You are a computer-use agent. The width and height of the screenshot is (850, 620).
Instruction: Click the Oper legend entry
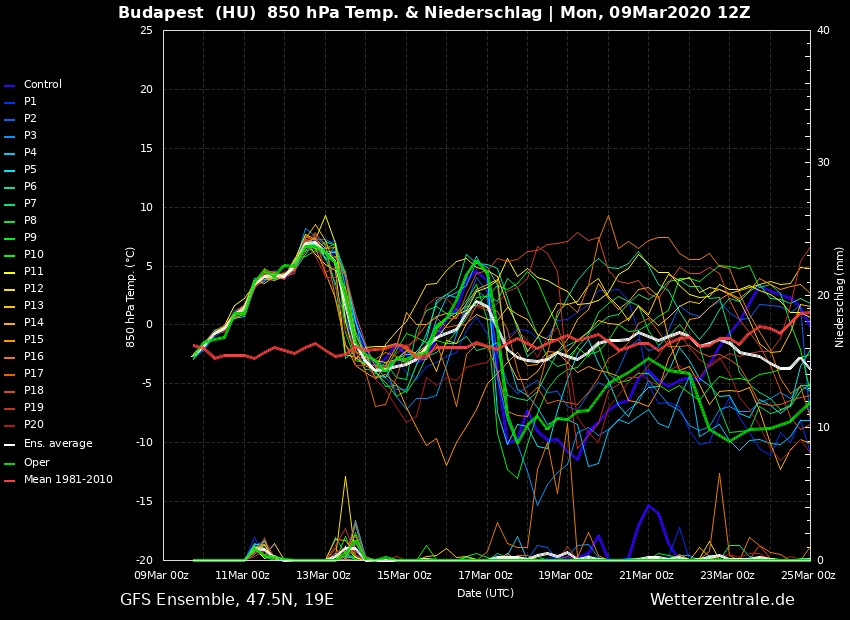click(x=36, y=463)
